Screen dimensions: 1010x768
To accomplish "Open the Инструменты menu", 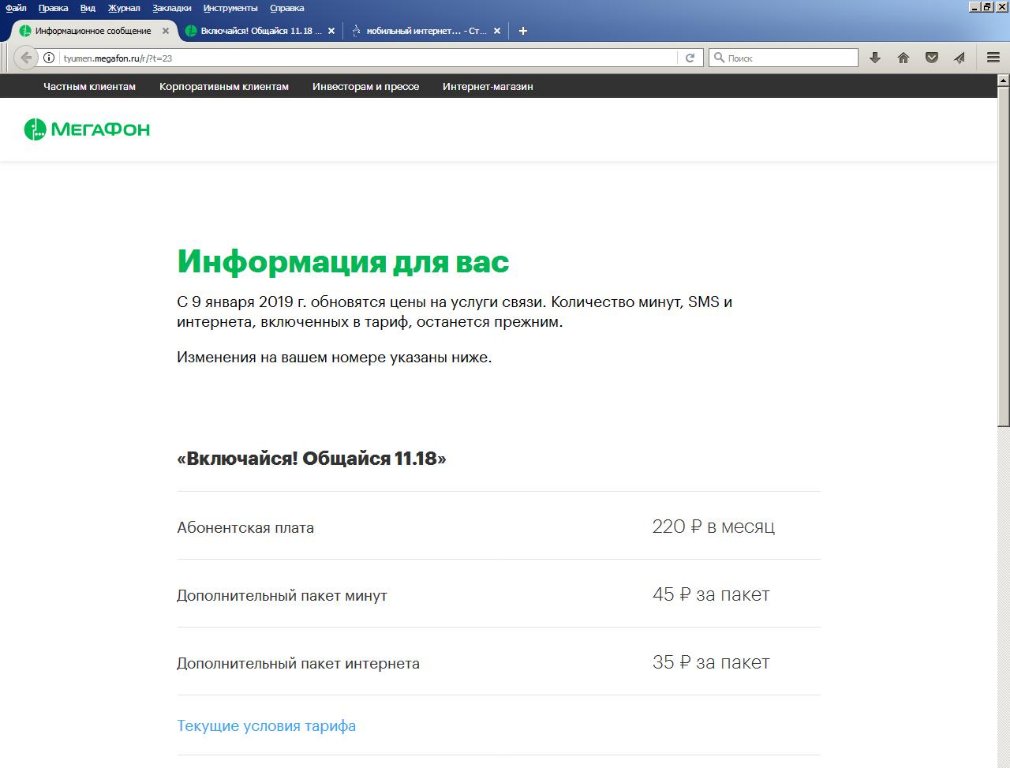I will [x=230, y=8].
